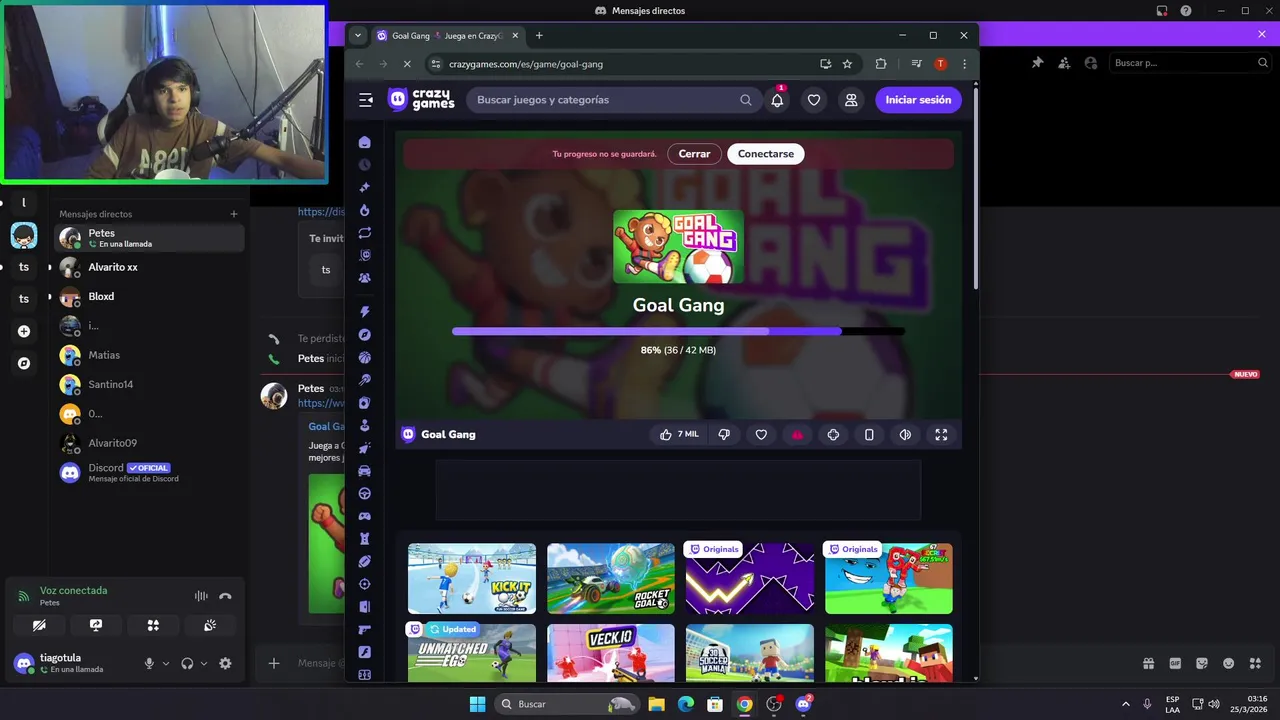Click the Iniciar sesión button
Image resolution: width=1280 pixels, height=720 pixels.
pyautogui.click(x=918, y=100)
